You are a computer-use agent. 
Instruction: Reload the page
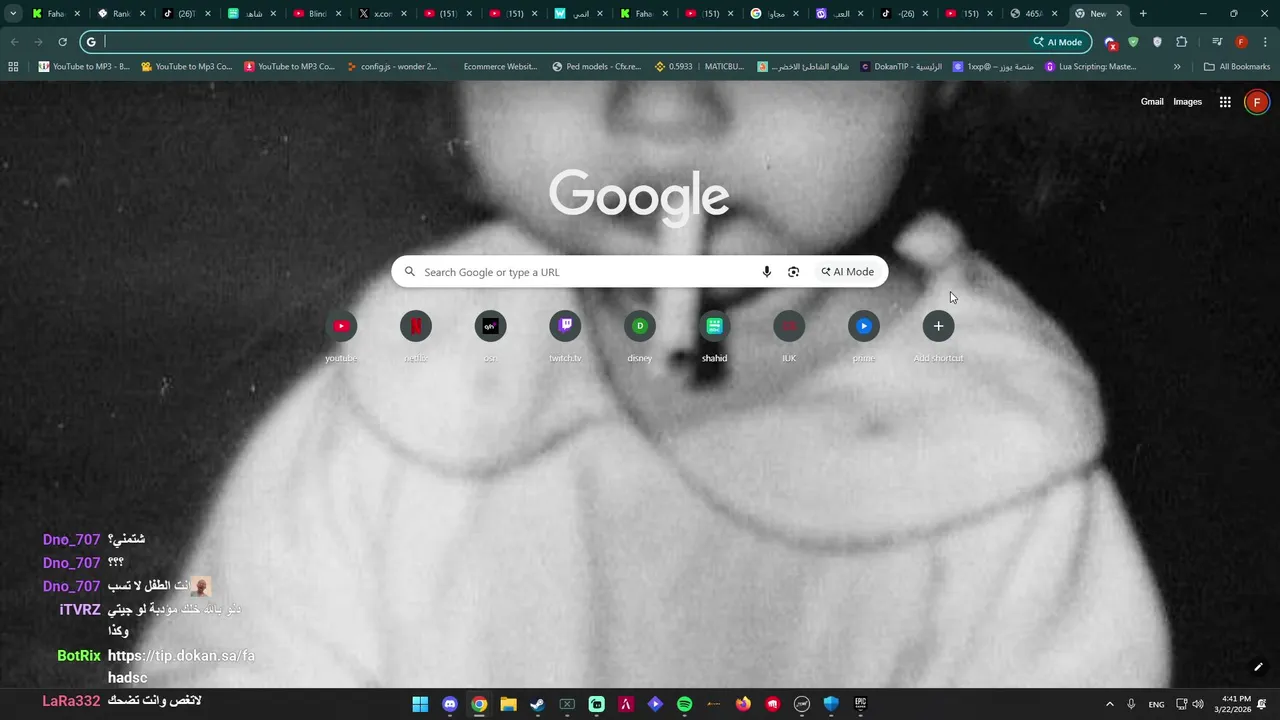62,42
